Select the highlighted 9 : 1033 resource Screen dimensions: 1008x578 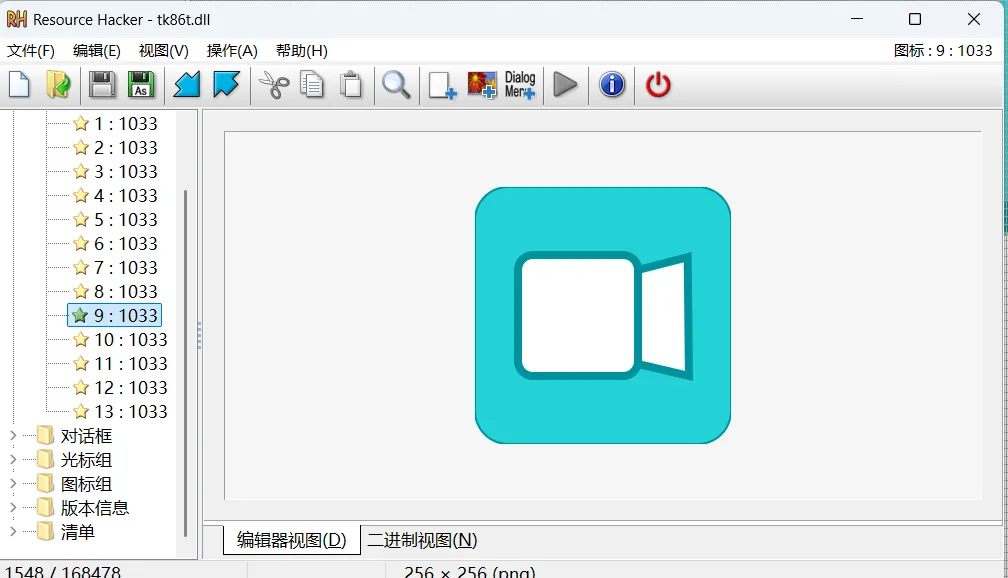pos(114,316)
